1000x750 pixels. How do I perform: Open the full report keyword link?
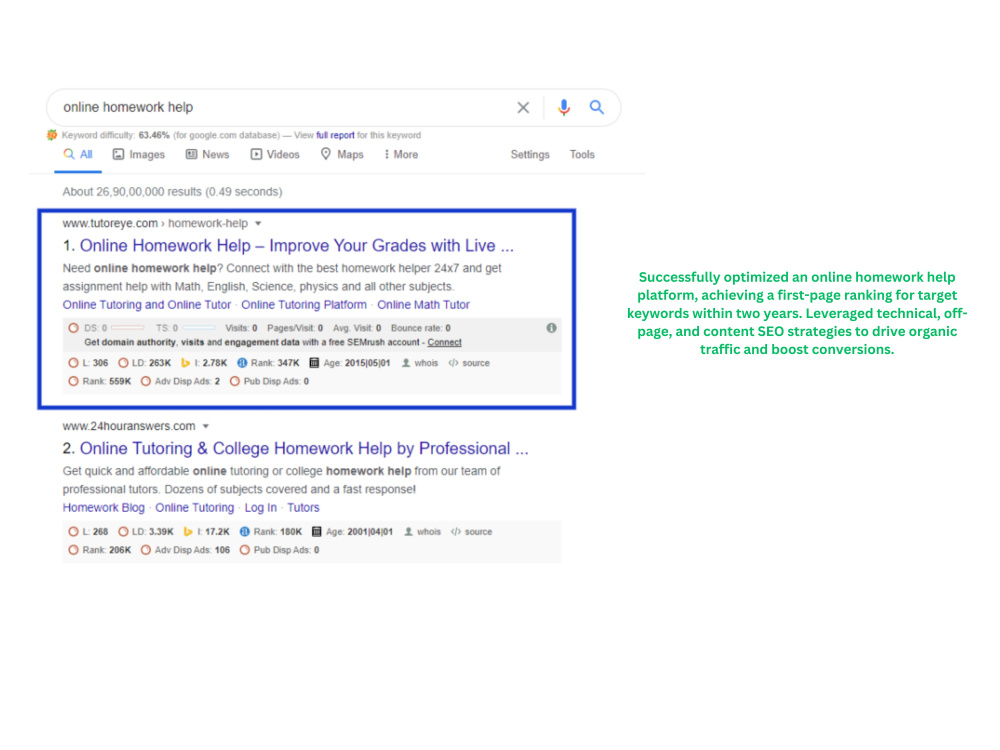pyautogui.click(x=335, y=135)
